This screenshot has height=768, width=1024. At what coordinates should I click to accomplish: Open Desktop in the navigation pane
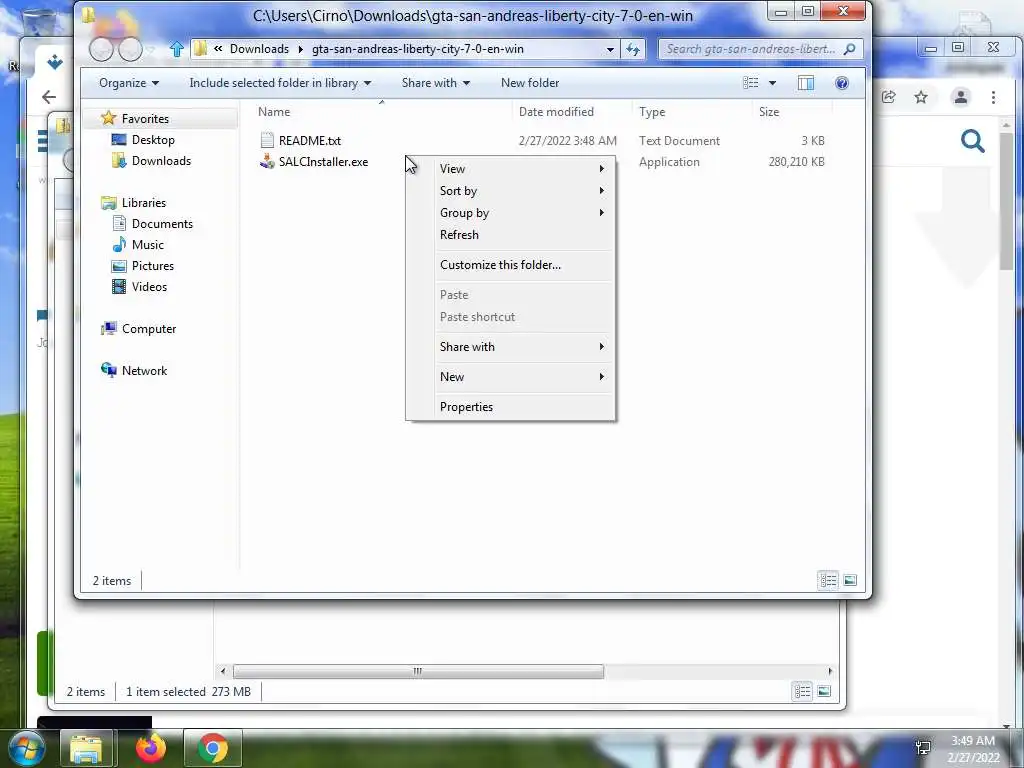tap(153, 140)
